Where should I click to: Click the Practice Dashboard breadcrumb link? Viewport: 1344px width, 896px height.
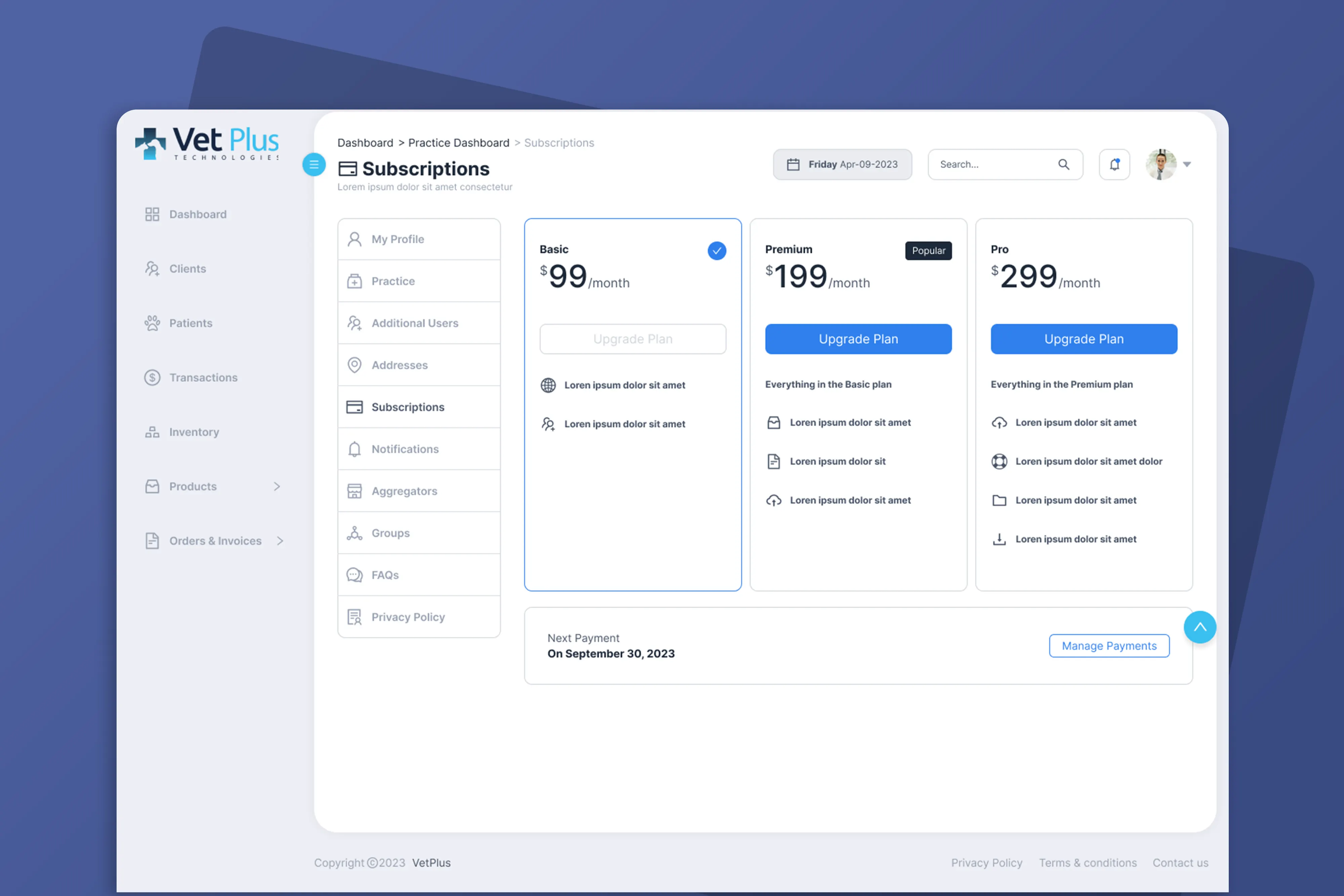[458, 143]
